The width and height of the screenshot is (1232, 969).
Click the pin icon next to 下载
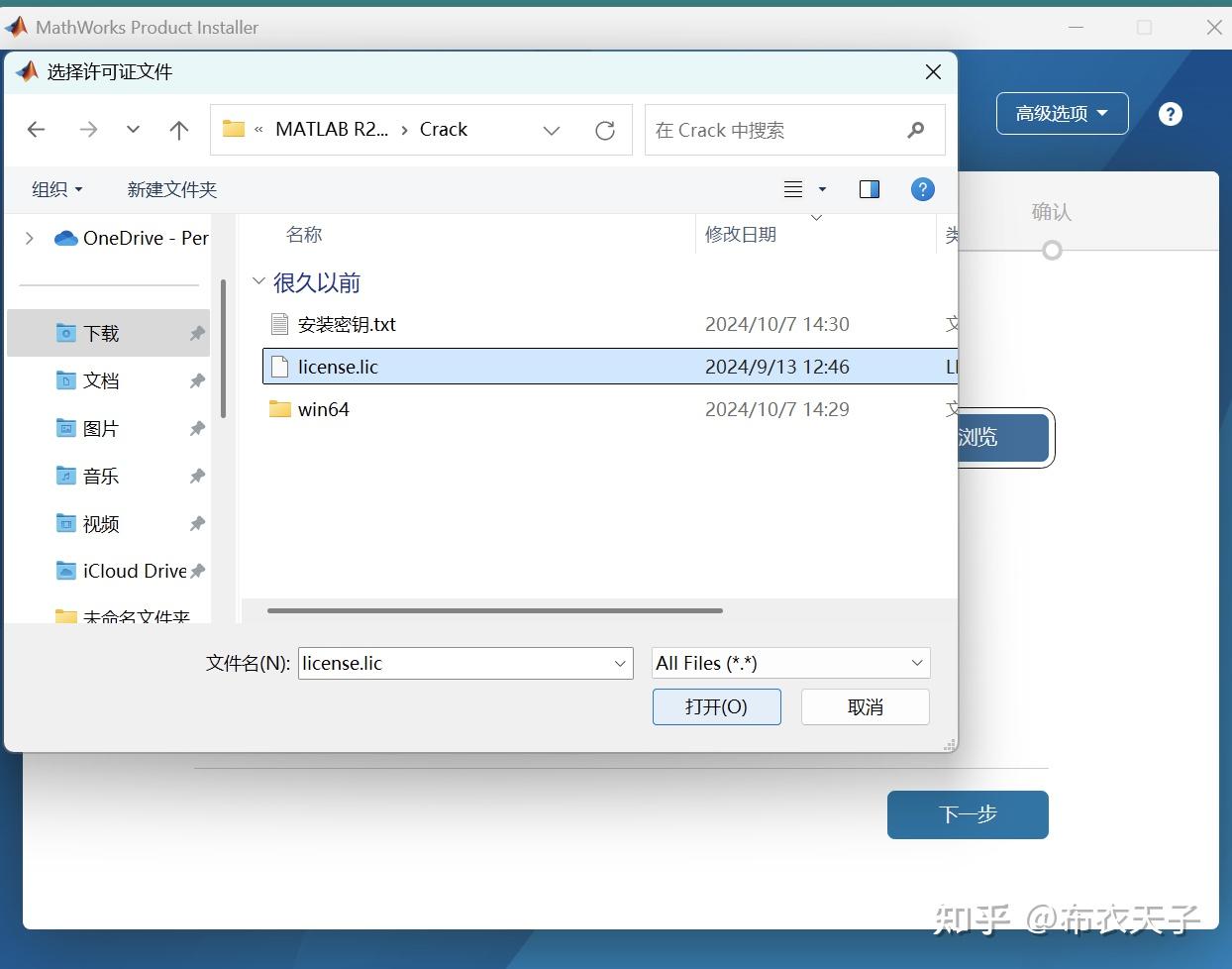tap(197, 333)
